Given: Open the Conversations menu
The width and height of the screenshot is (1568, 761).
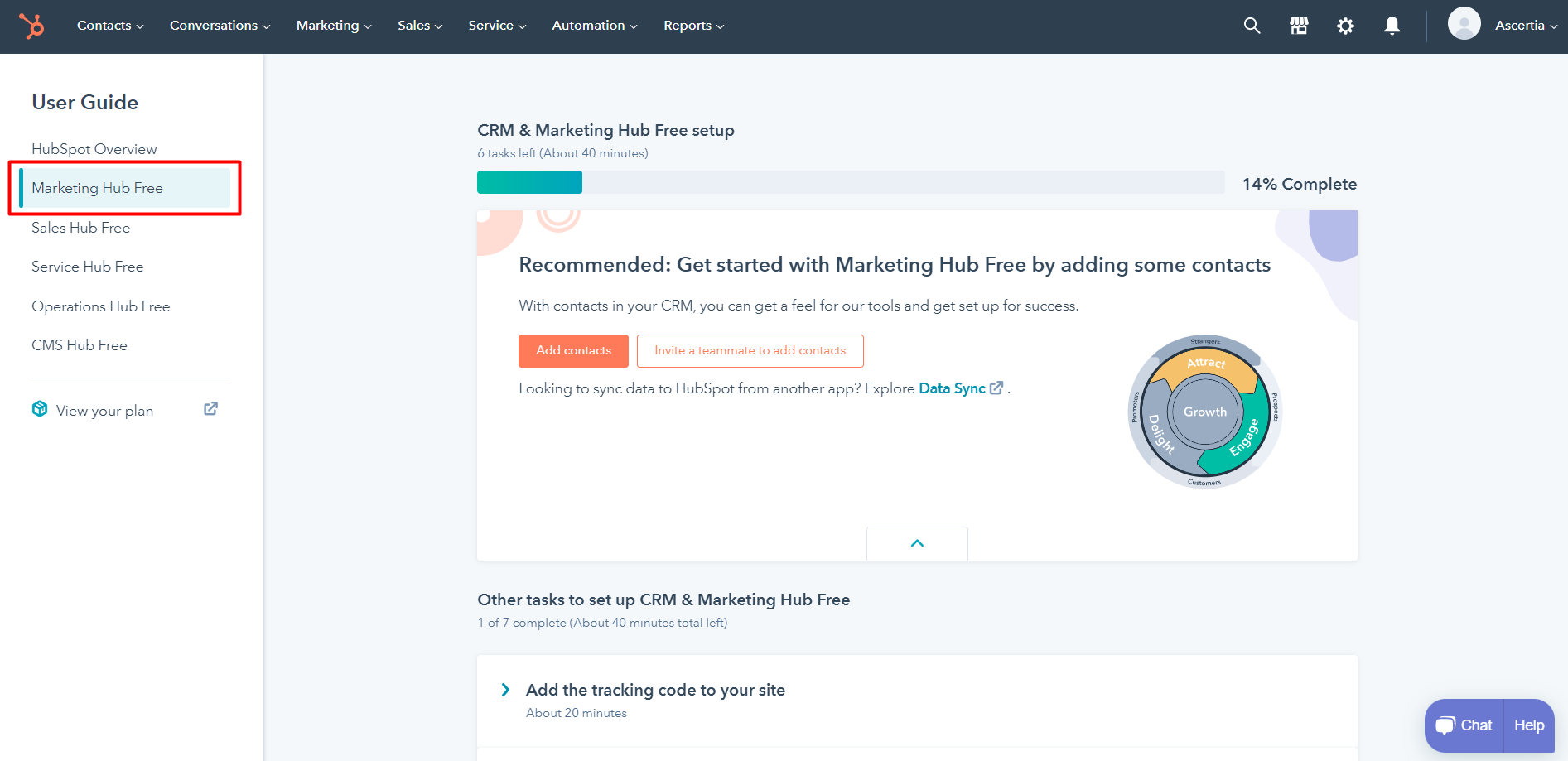Looking at the screenshot, I should tap(220, 26).
